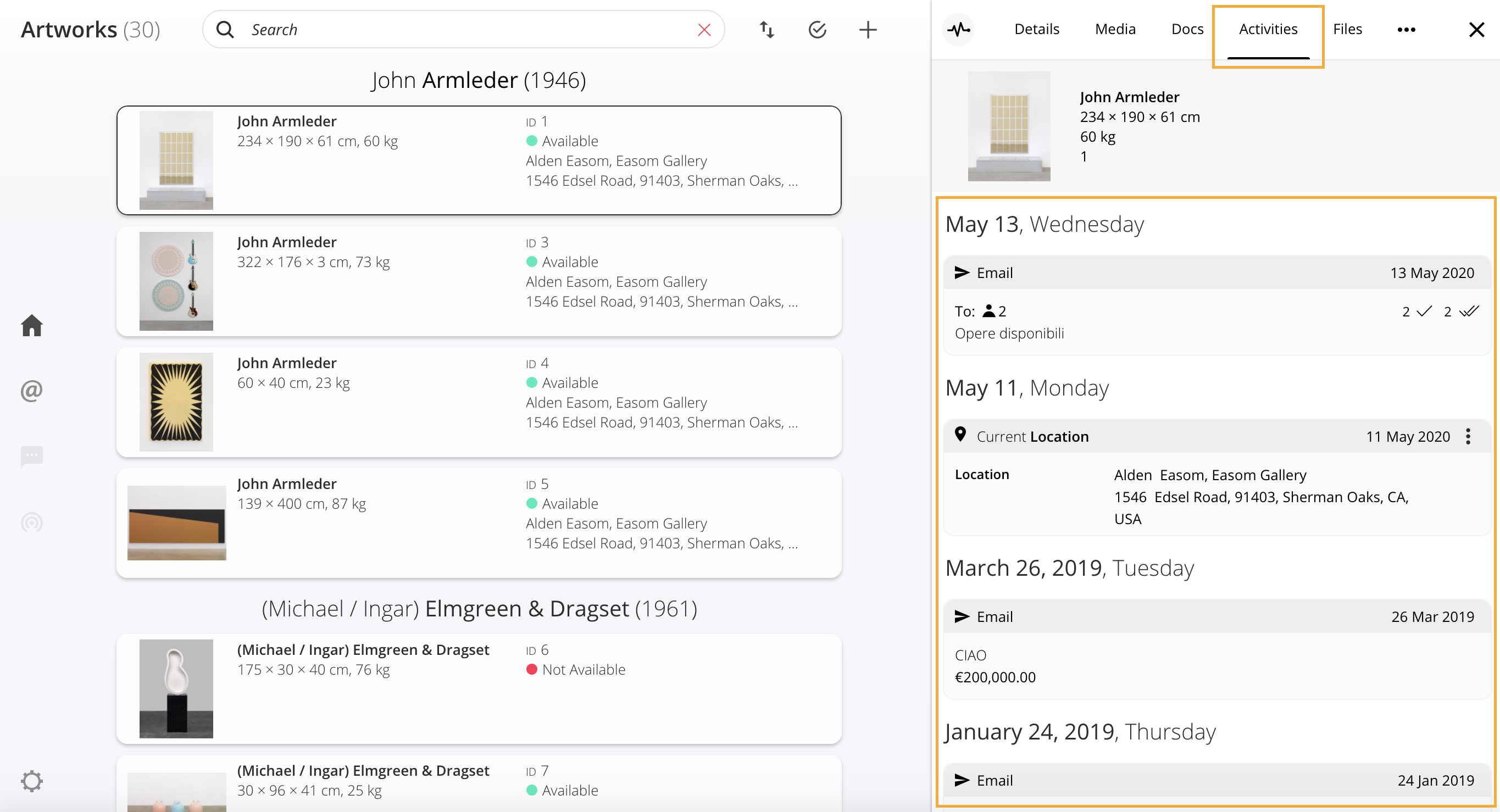Switch to the Docs tab
The image size is (1500, 812).
(1187, 29)
